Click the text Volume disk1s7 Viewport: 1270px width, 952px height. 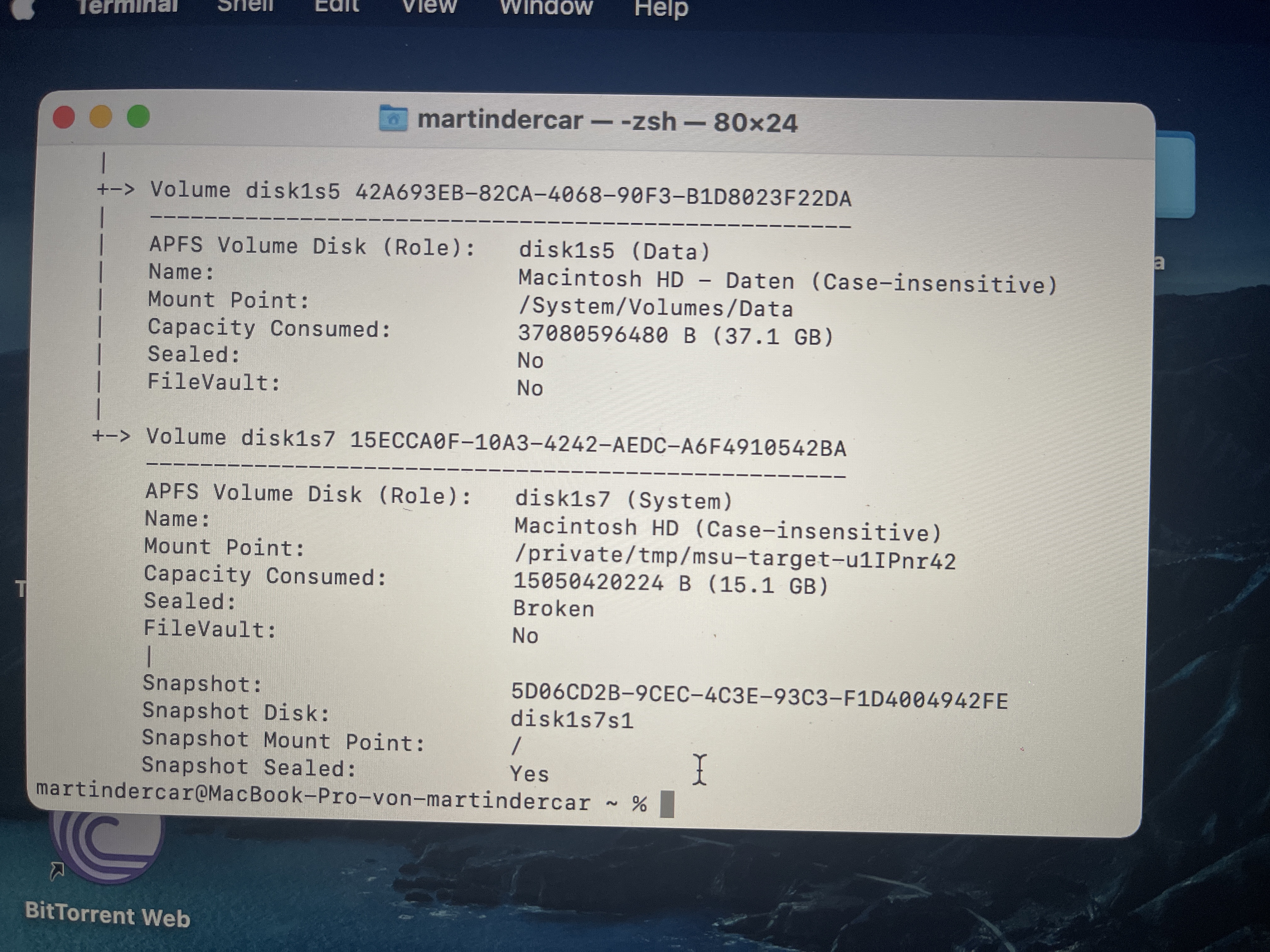coord(241,437)
